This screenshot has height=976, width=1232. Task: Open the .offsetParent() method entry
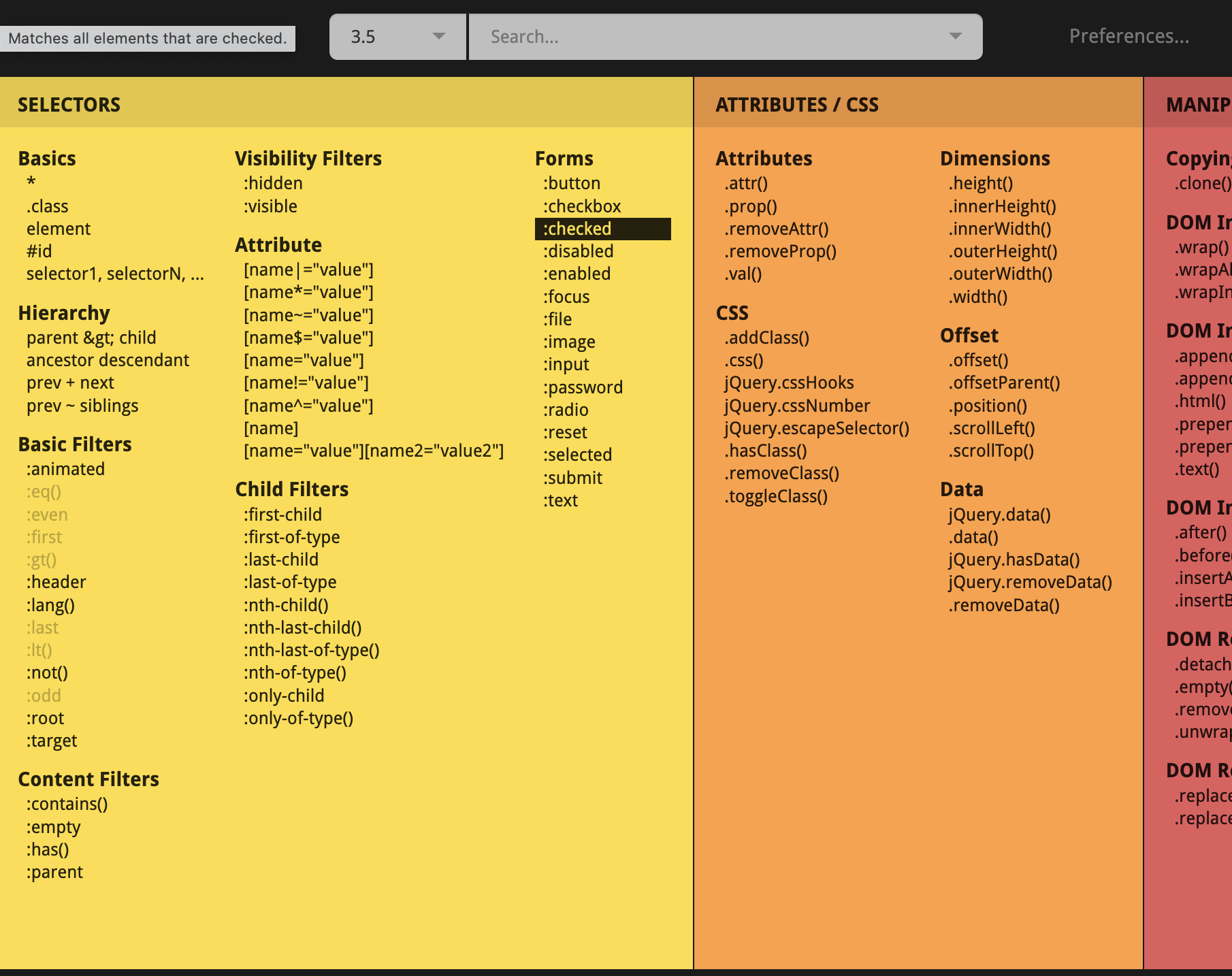point(1005,383)
